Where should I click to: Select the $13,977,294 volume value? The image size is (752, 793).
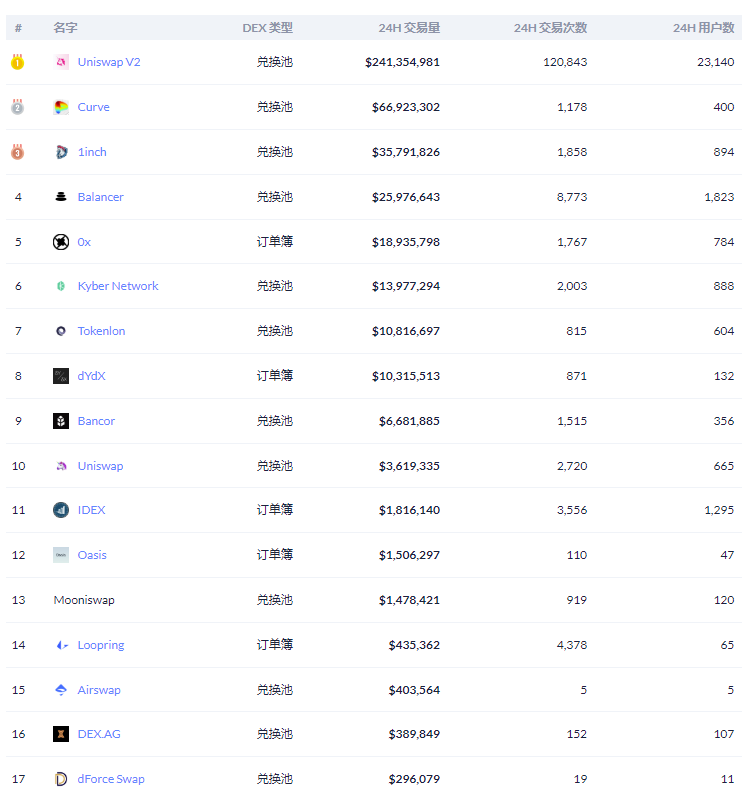pos(406,286)
